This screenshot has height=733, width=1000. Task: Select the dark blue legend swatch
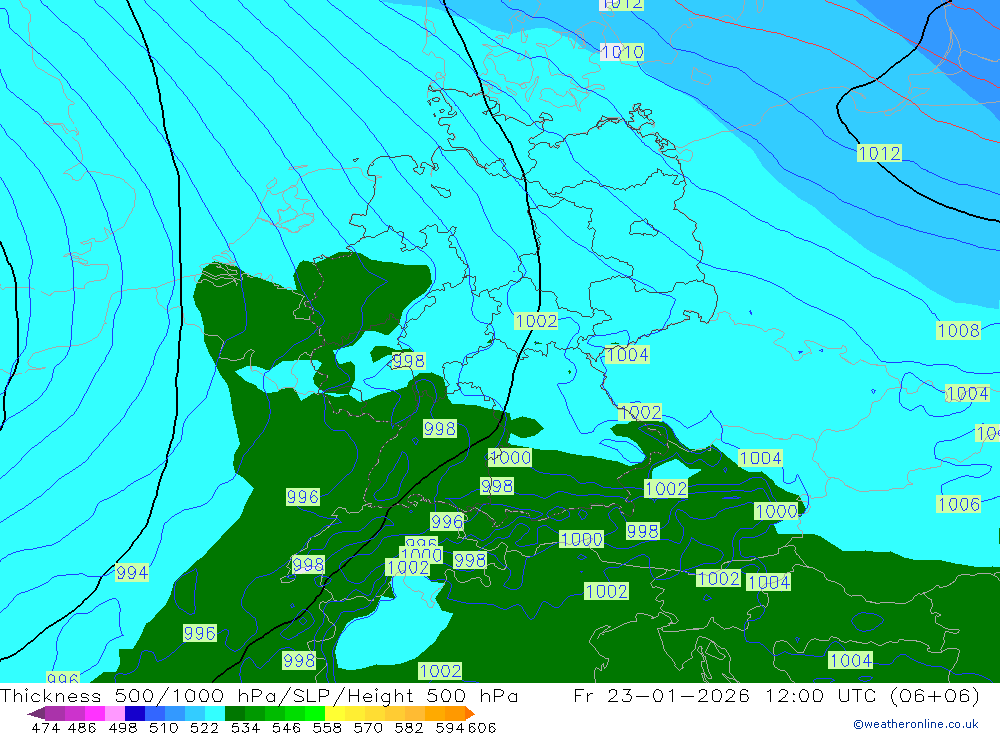point(135,713)
